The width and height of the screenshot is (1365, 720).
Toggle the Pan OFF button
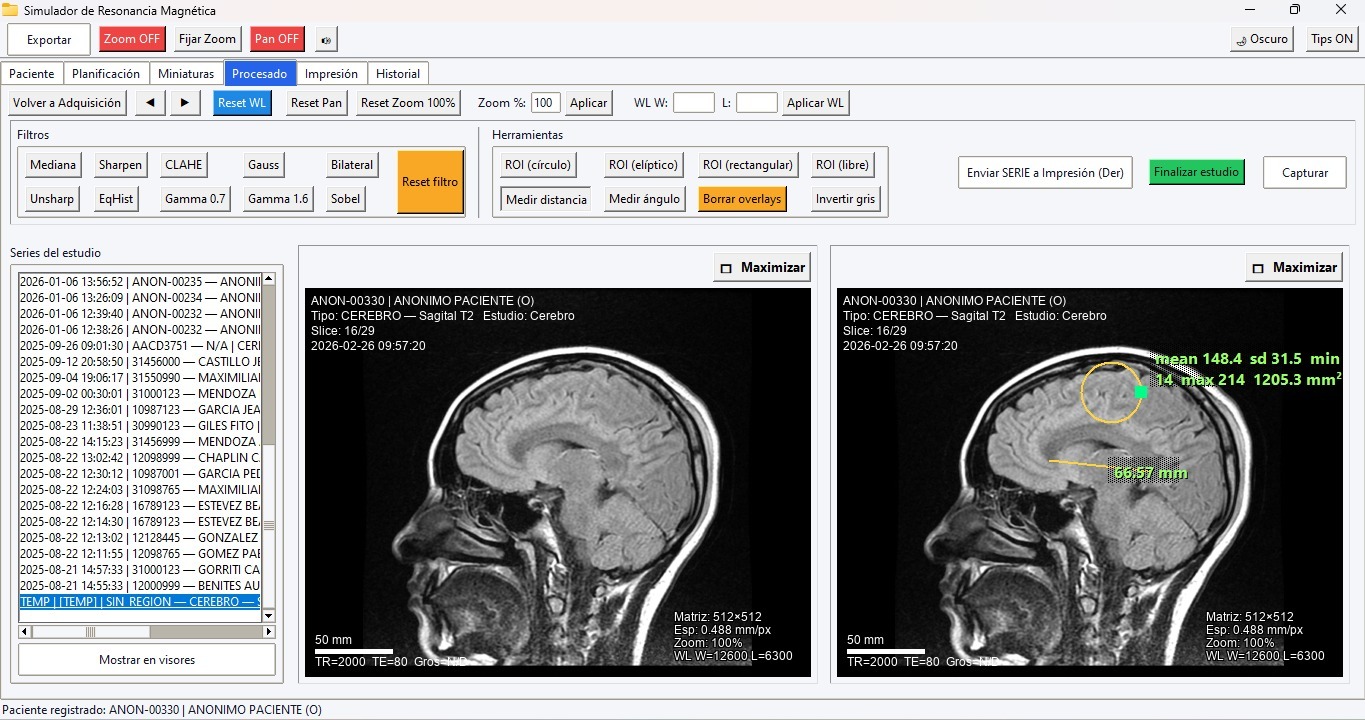(277, 39)
